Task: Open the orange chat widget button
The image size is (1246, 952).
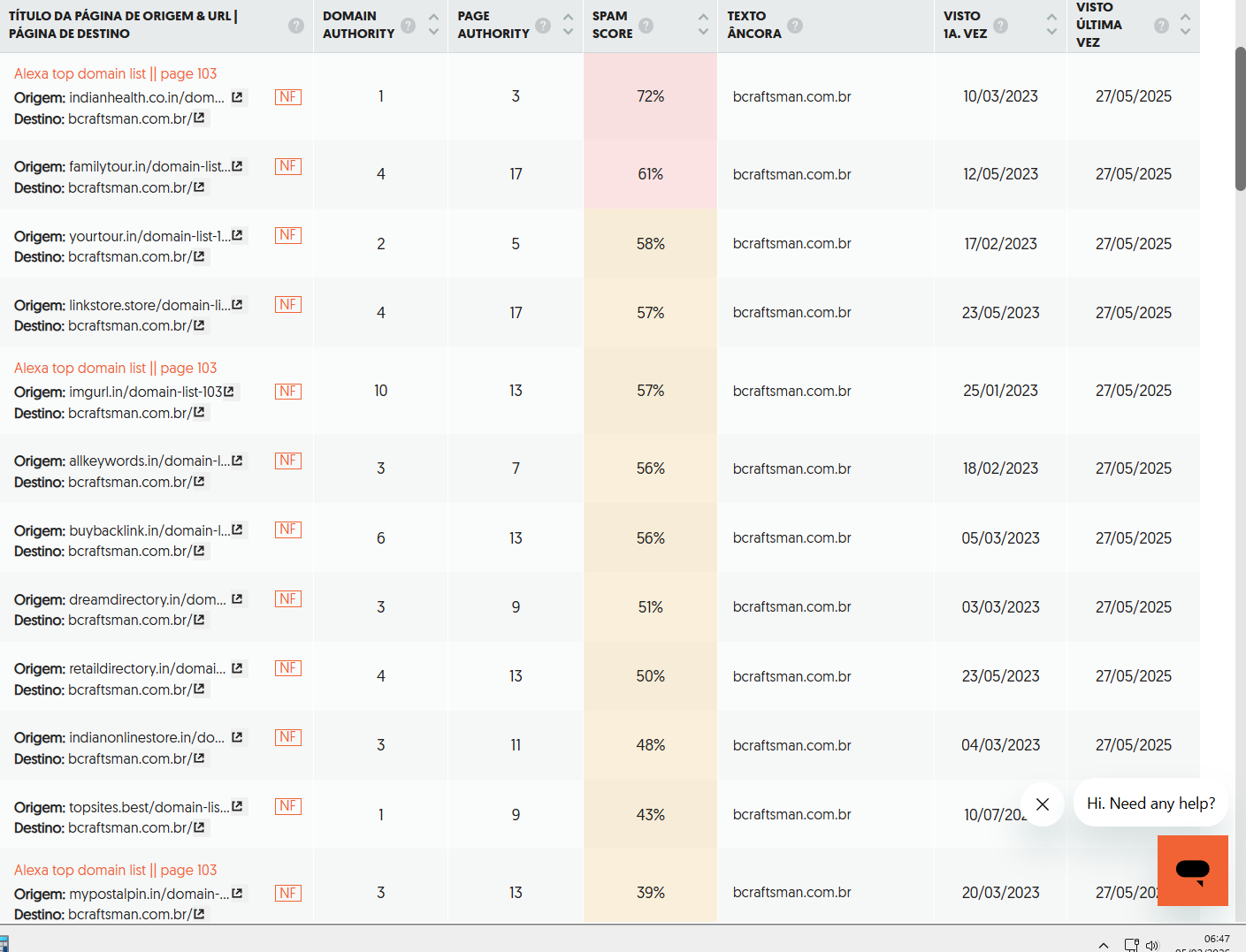Action: (x=1192, y=871)
